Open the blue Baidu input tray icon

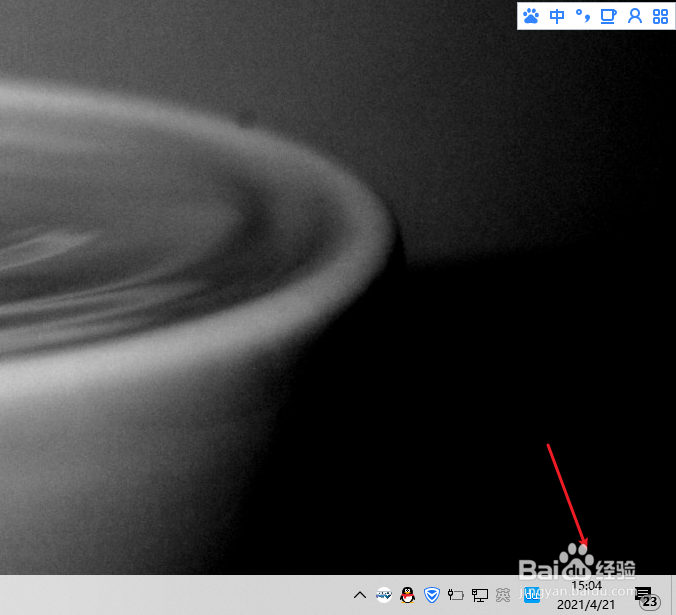point(532,595)
